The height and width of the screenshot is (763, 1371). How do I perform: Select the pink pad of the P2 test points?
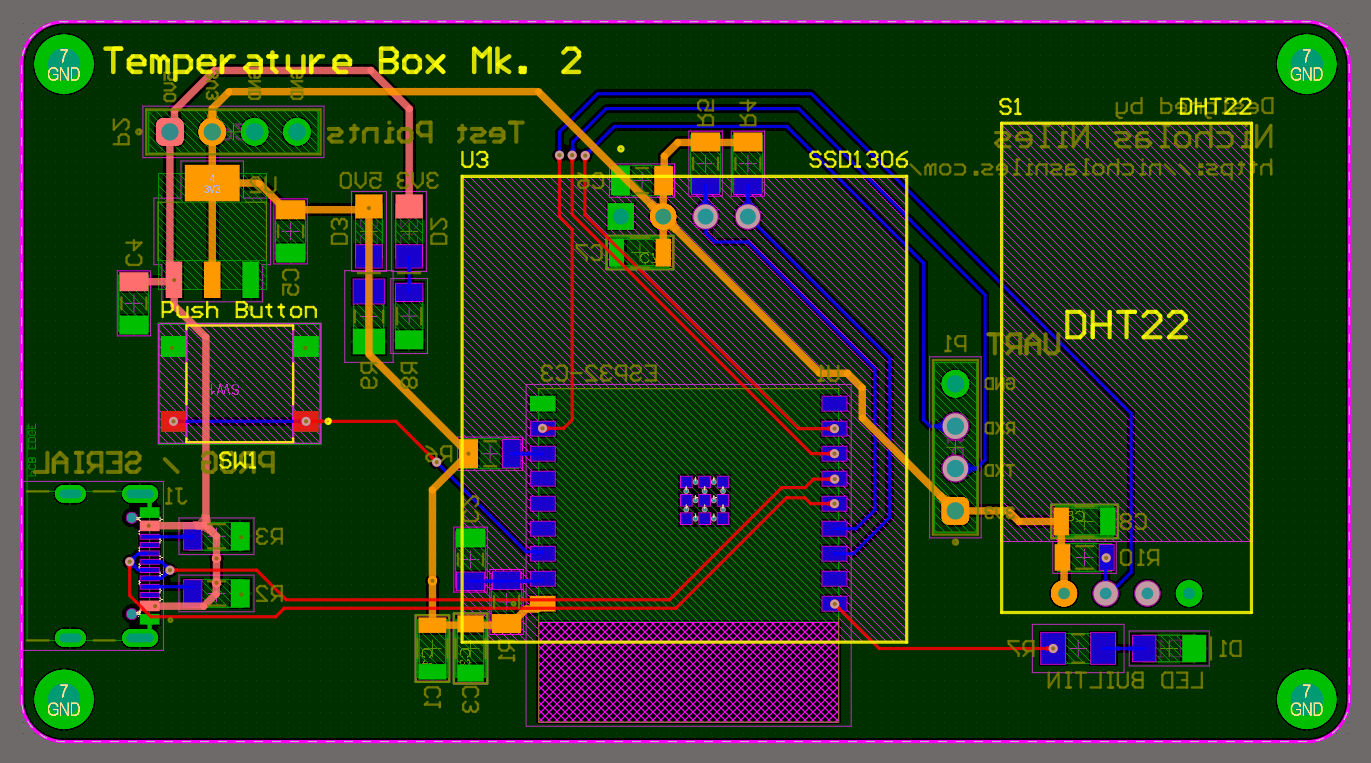coord(169,131)
